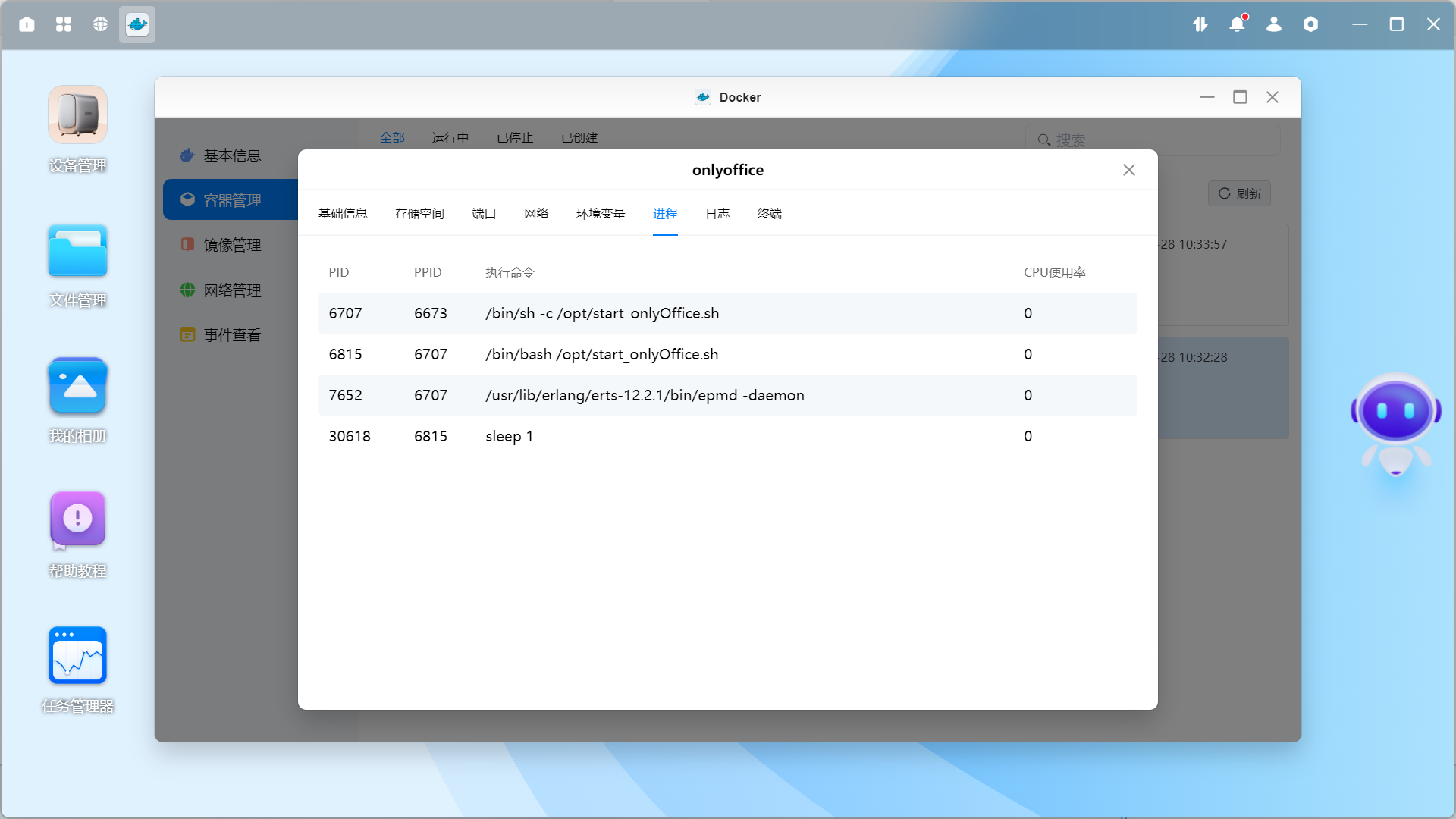This screenshot has height=819, width=1456.
Task: Switch to the 日志 tab
Action: (717, 214)
